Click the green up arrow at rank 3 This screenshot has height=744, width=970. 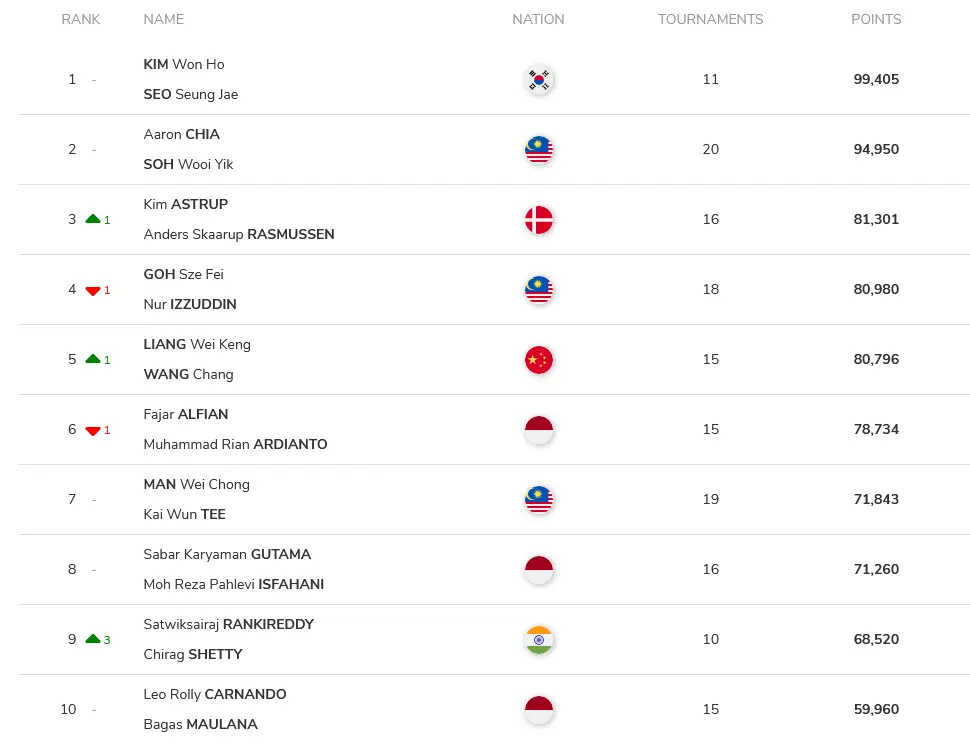point(93,219)
